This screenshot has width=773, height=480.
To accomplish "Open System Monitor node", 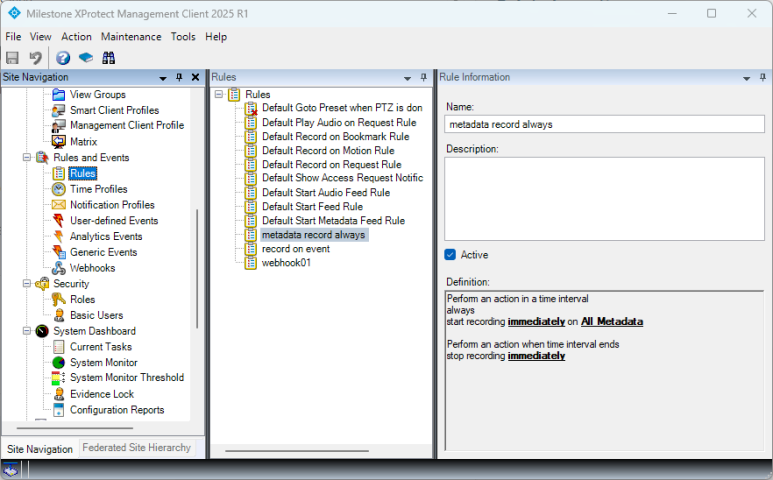I will [x=103, y=362].
